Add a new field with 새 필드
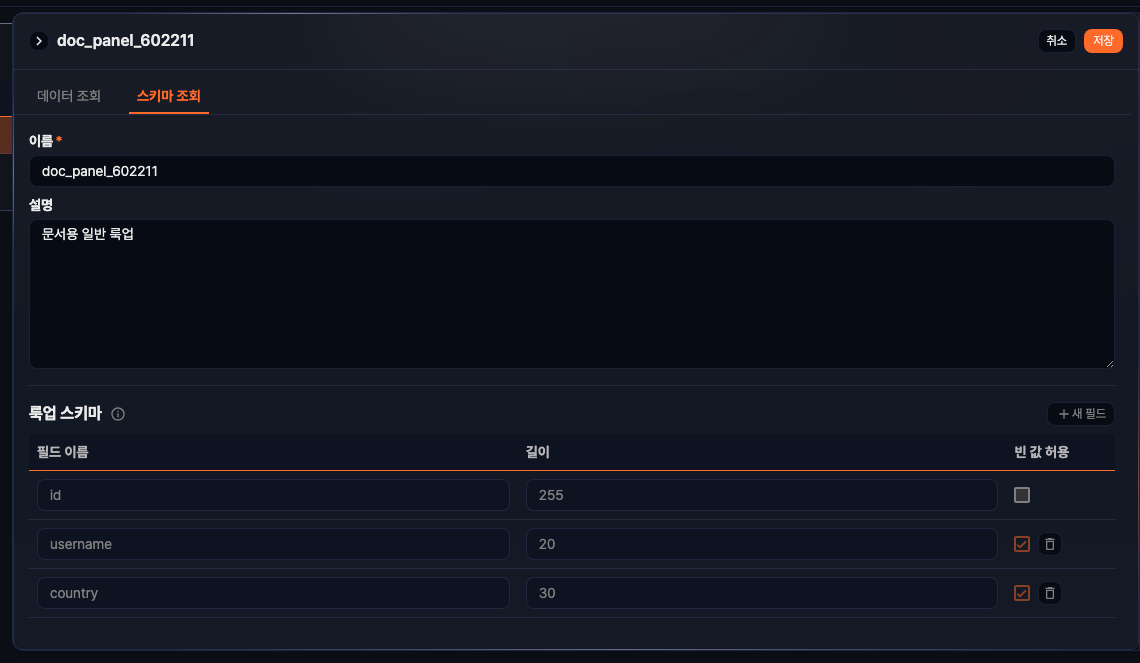Image resolution: width=1140 pixels, height=663 pixels. [1080, 414]
